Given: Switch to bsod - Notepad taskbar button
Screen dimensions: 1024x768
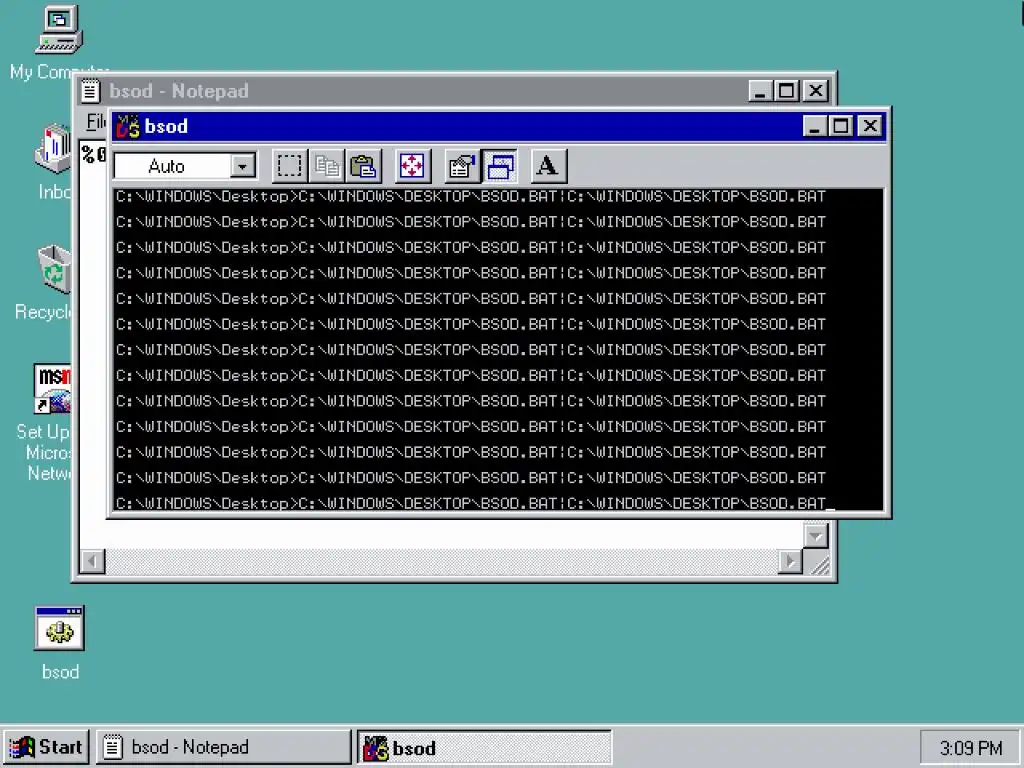Looking at the screenshot, I should [x=223, y=747].
